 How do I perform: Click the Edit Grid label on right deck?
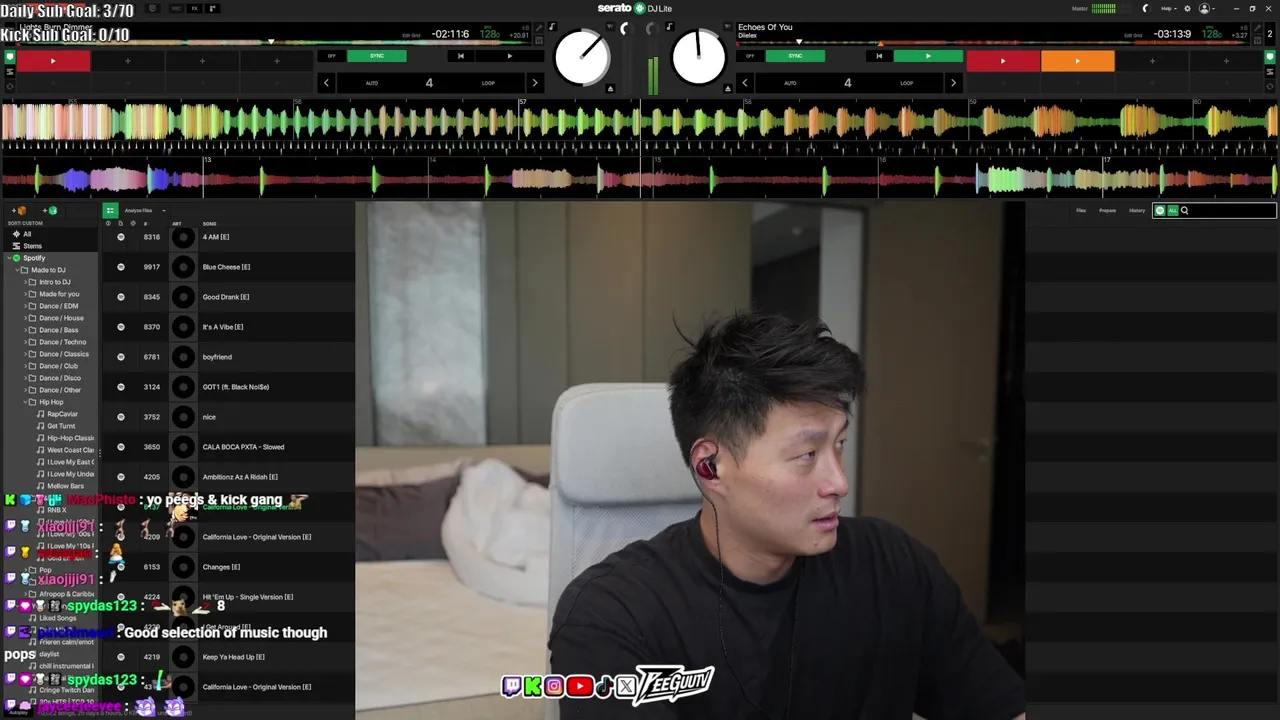point(1132,35)
